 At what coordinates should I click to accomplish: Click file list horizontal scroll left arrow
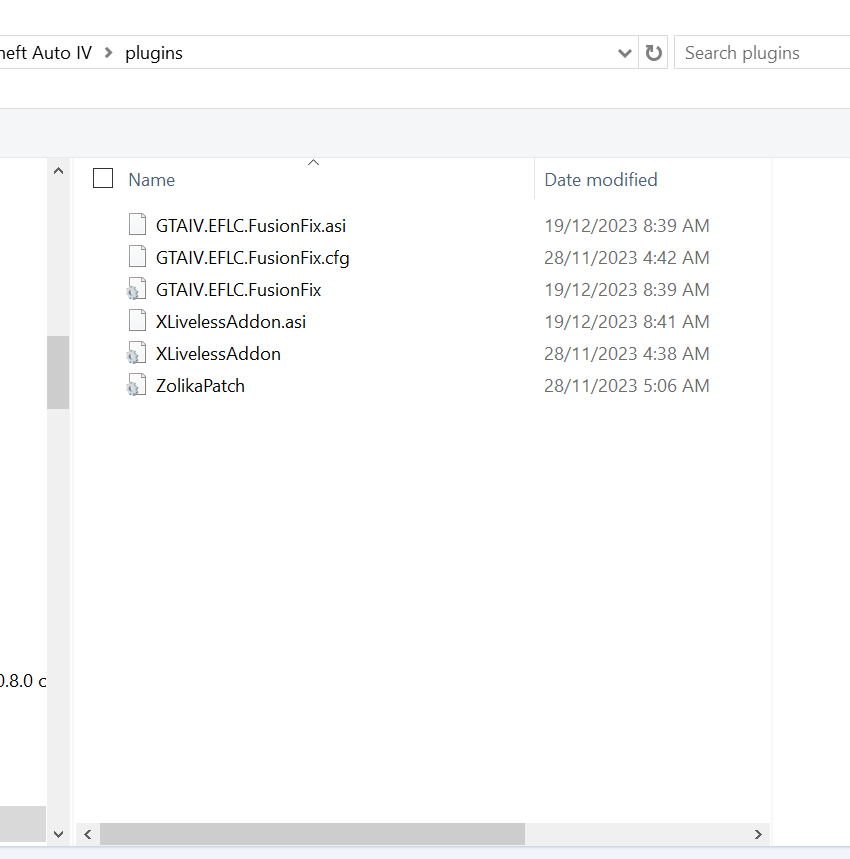point(88,834)
